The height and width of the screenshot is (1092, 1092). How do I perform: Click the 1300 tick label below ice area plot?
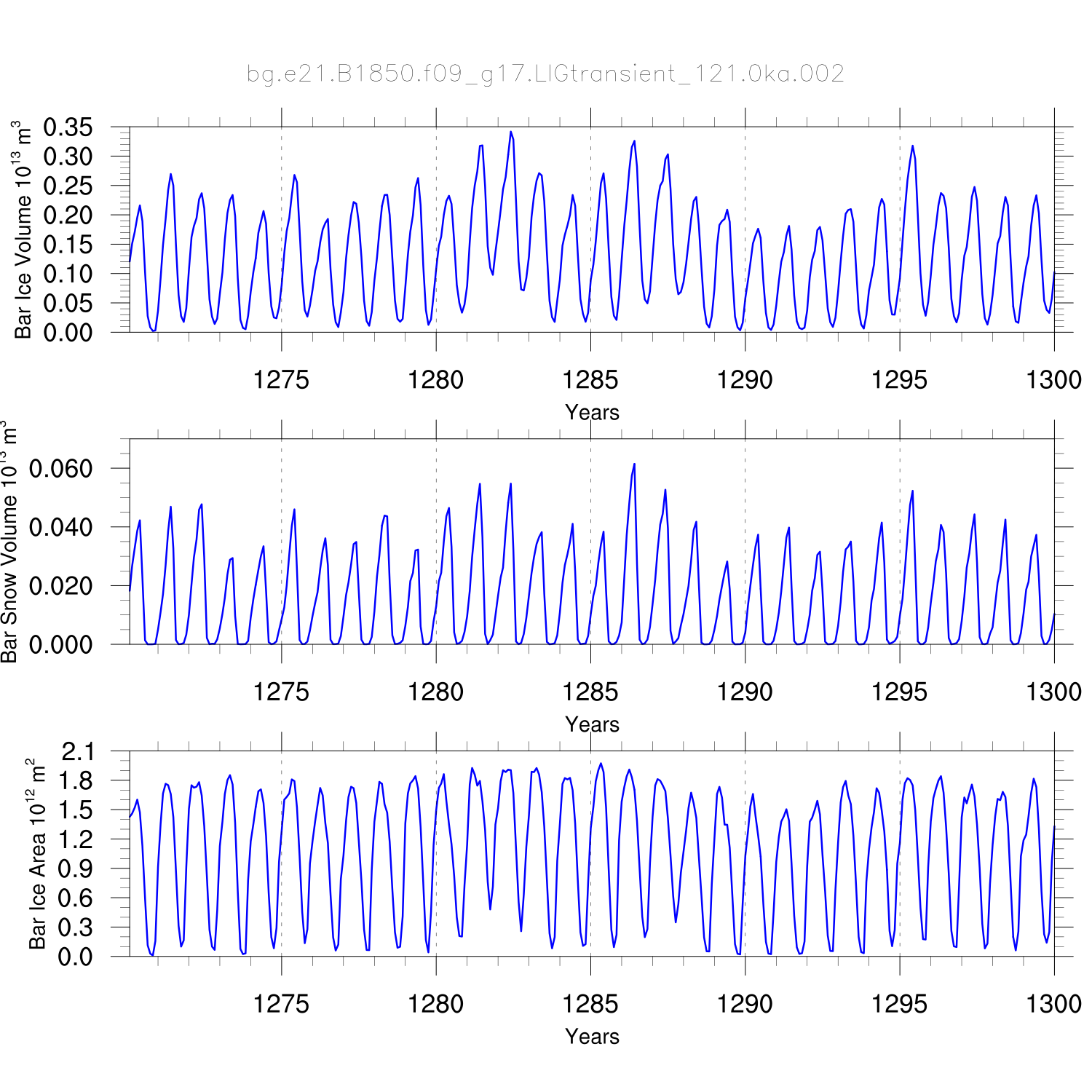1053,1004
